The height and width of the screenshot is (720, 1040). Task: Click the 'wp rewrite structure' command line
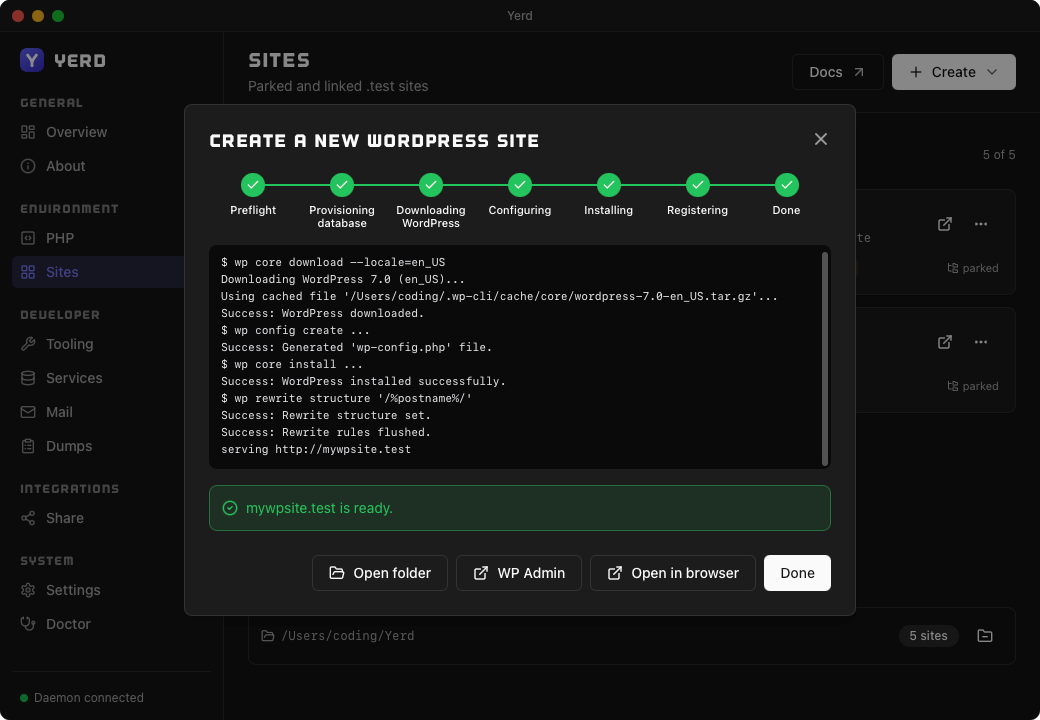coord(346,398)
